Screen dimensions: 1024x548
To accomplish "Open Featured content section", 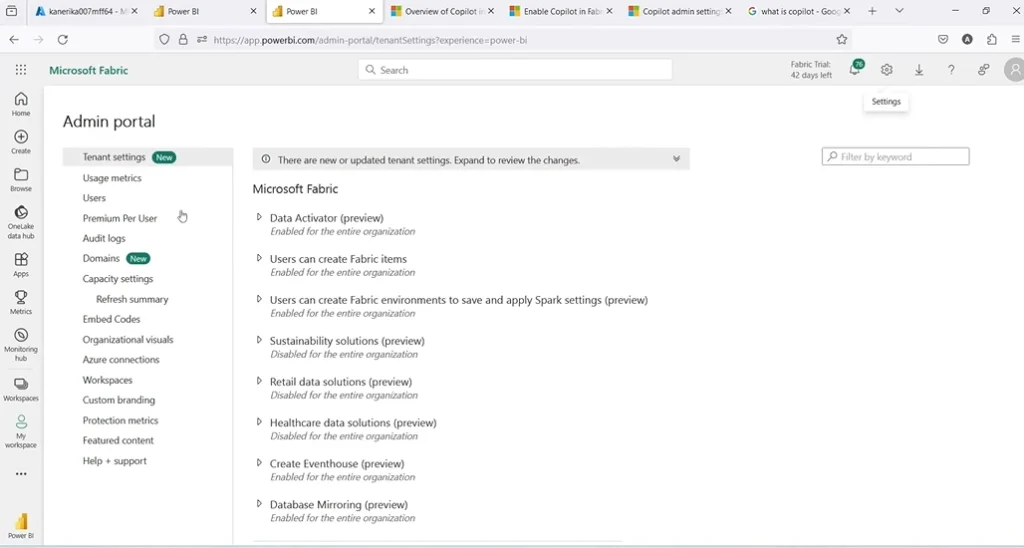I will coord(118,441).
